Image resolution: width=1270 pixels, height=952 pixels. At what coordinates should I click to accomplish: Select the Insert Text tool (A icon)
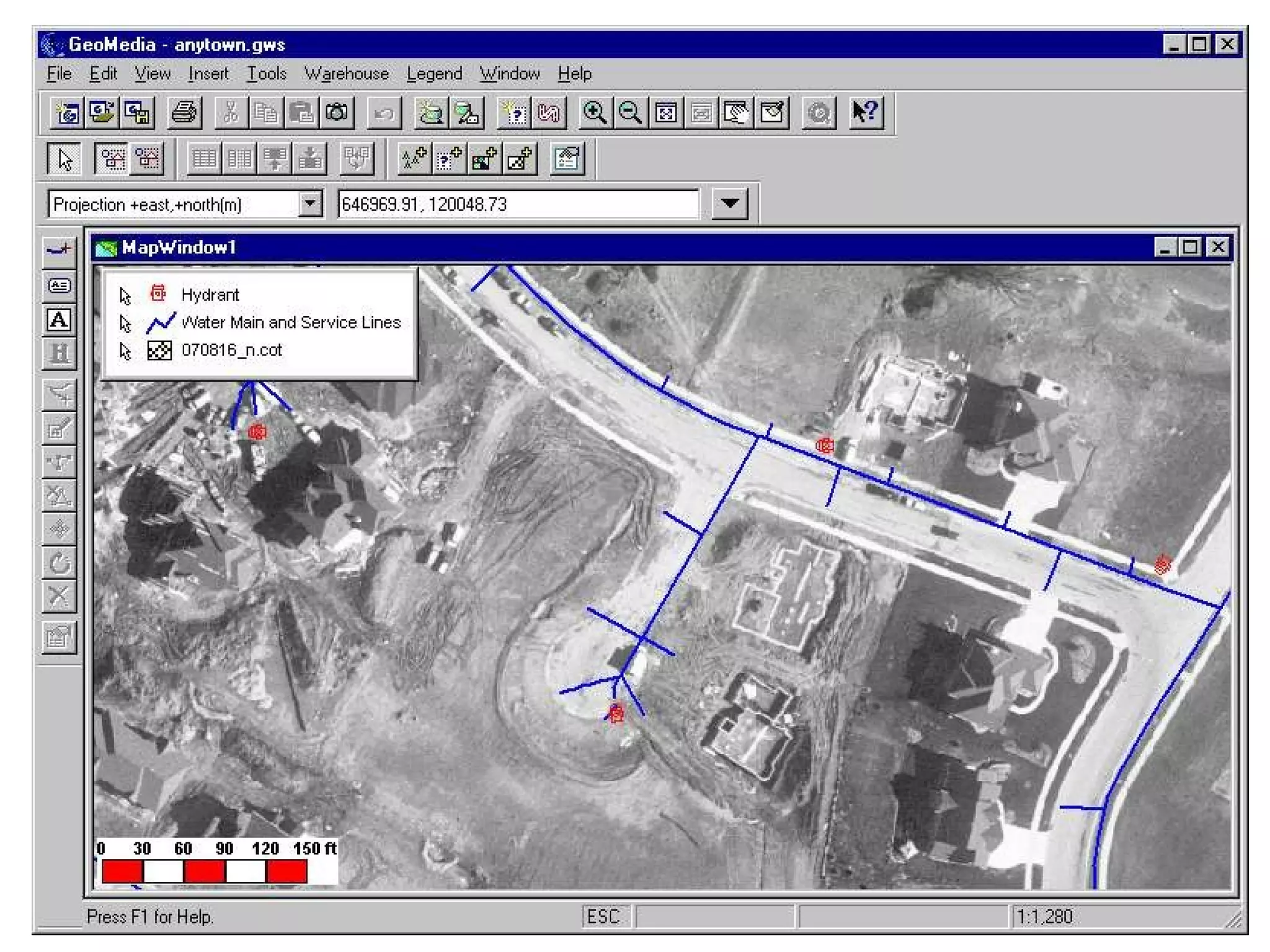pos(60,320)
